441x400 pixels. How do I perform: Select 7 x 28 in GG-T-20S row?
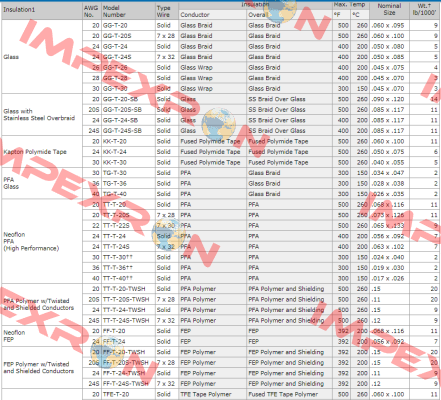point(166,36)
